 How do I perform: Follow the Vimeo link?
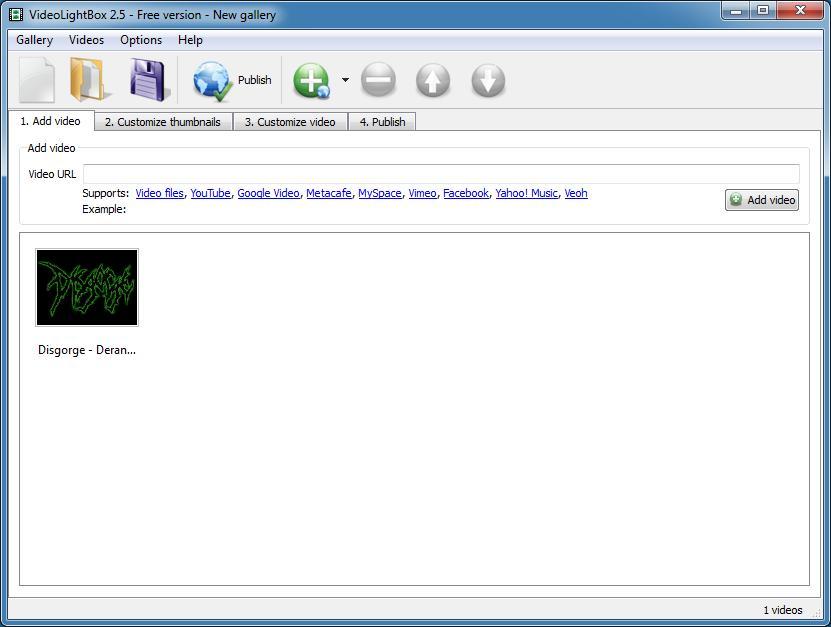(422, 193)
